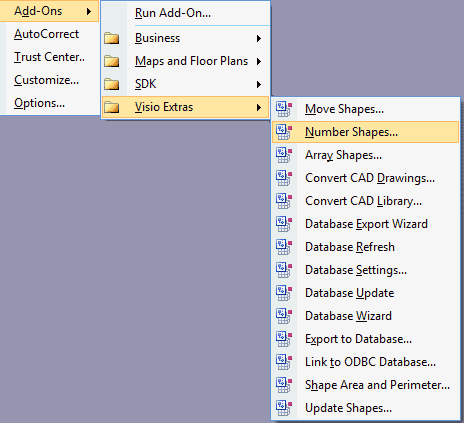Click the icon beside Convert CAD Drawings
The width and height of the screenshot is (464, 423).
(x=284, y=178)
